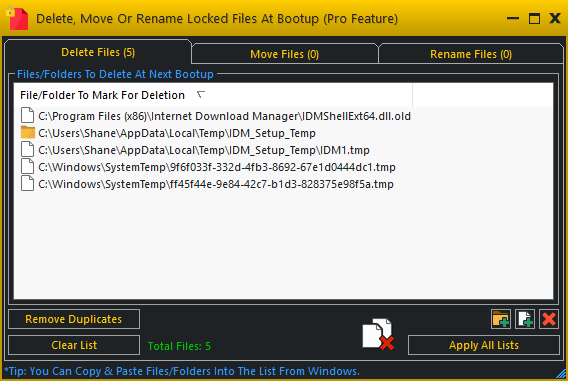
Task: Close the locked files window
Action: 555,18
